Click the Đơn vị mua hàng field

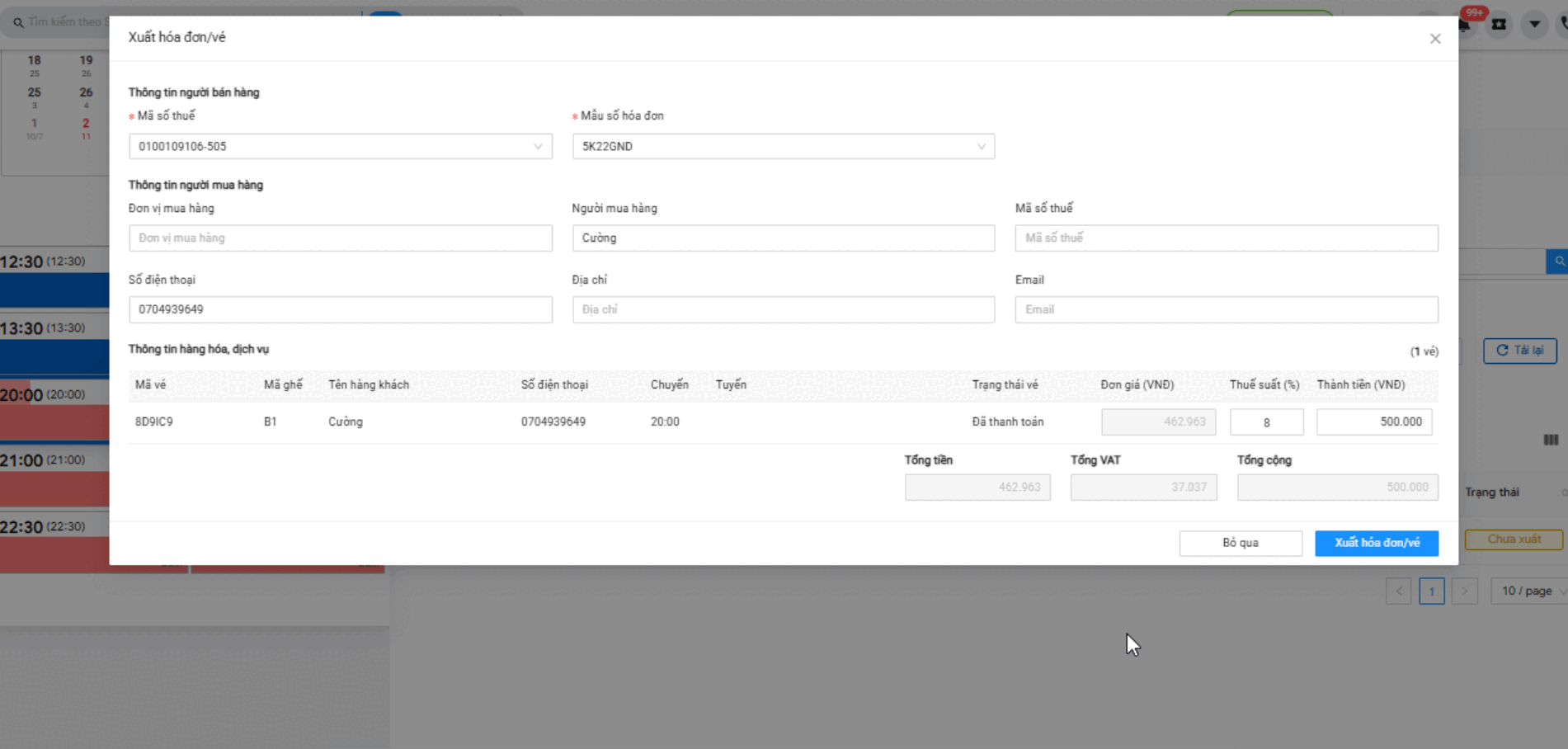[x=340, y=238]
